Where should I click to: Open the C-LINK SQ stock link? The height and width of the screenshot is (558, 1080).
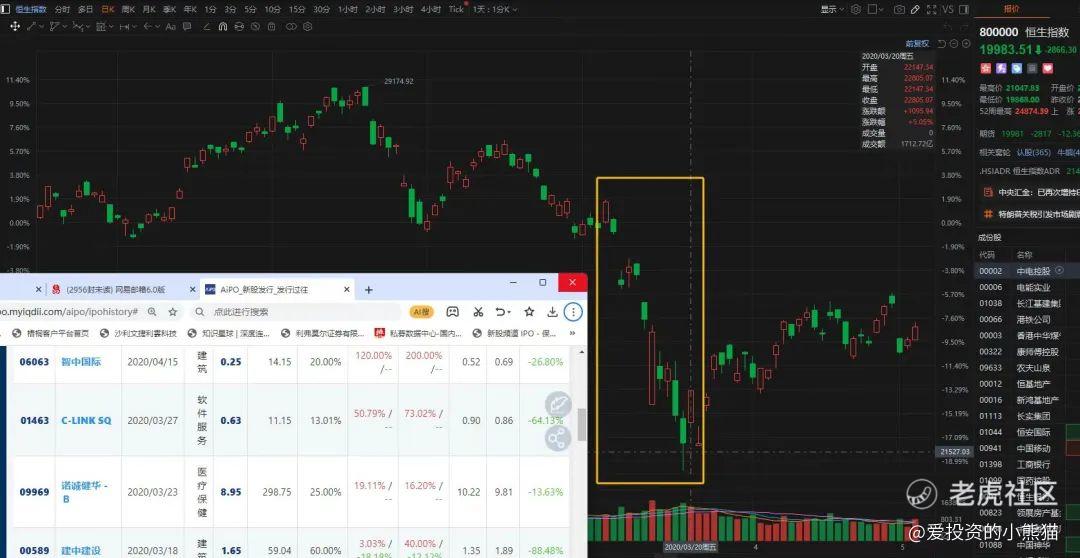click(86, 420)
